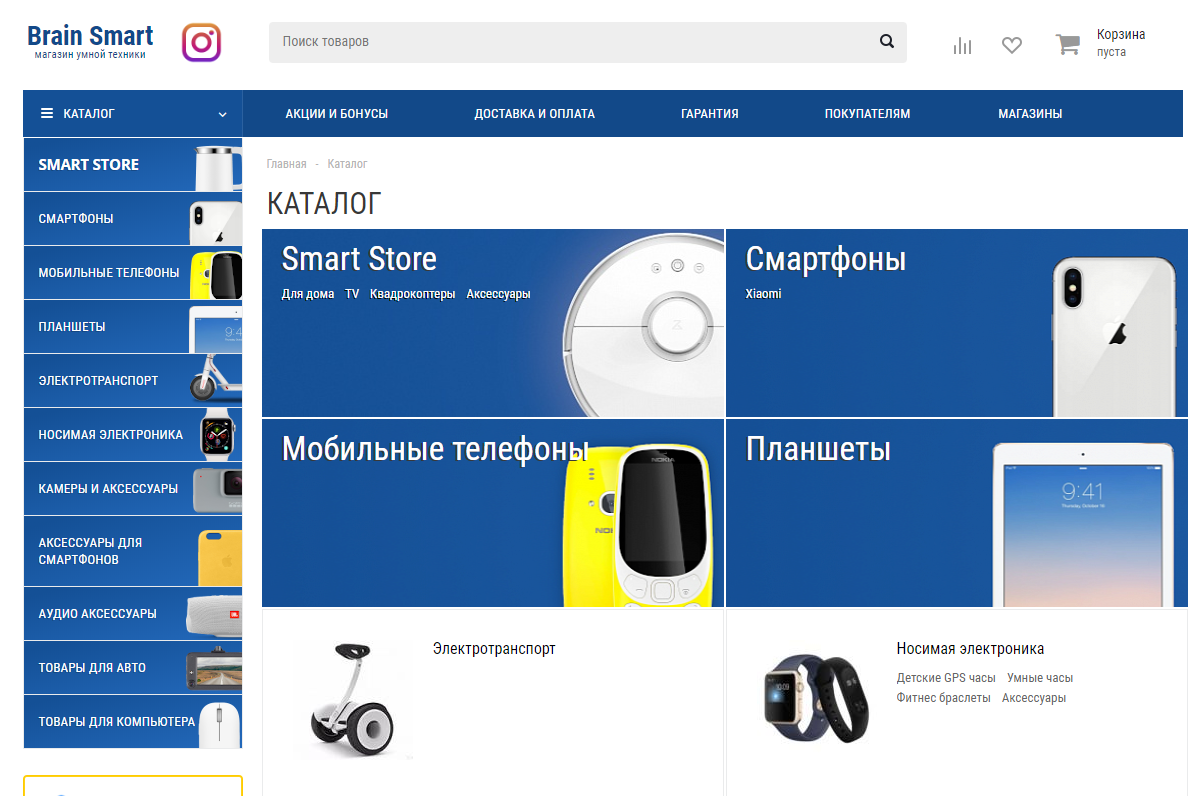
Task: Open Магазины menu item
Action: 1030,114
